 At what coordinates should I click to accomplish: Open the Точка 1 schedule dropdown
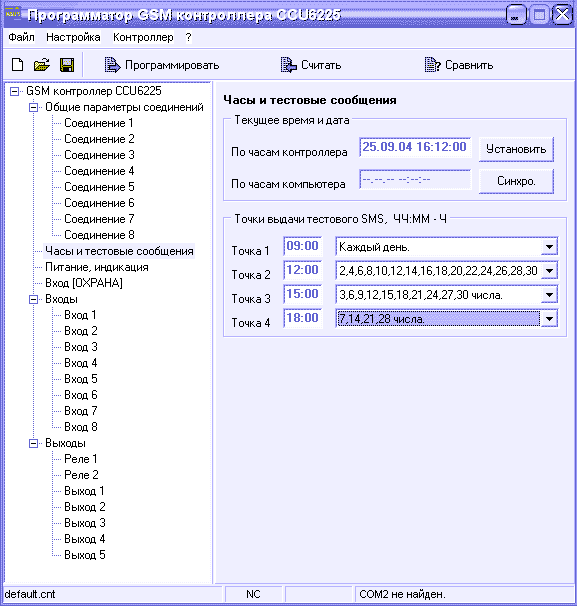549,247
